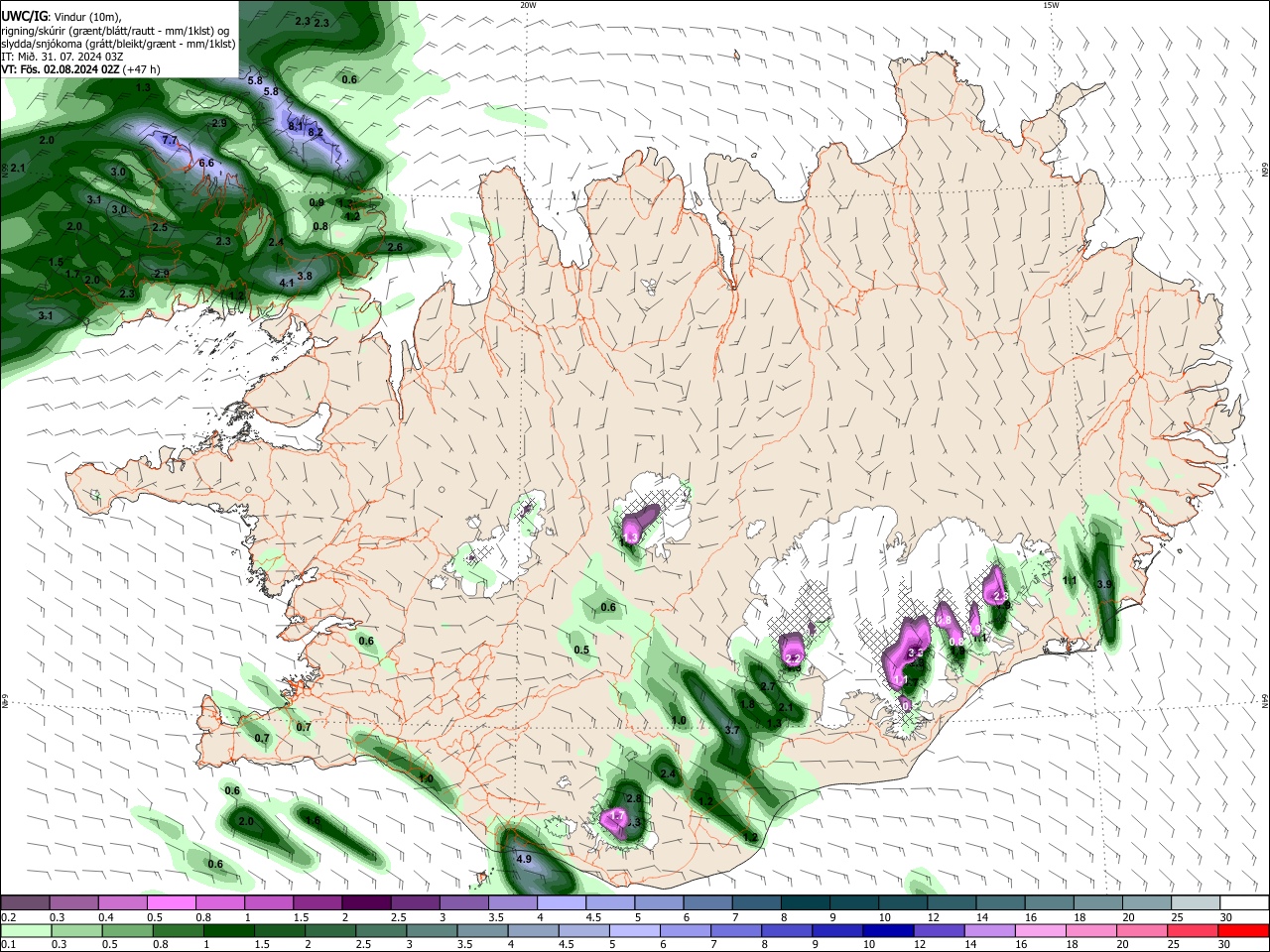Screen dimensions: 1270x952
Task: Click the '4.9' value off the south coast
Action: point(525,859)
